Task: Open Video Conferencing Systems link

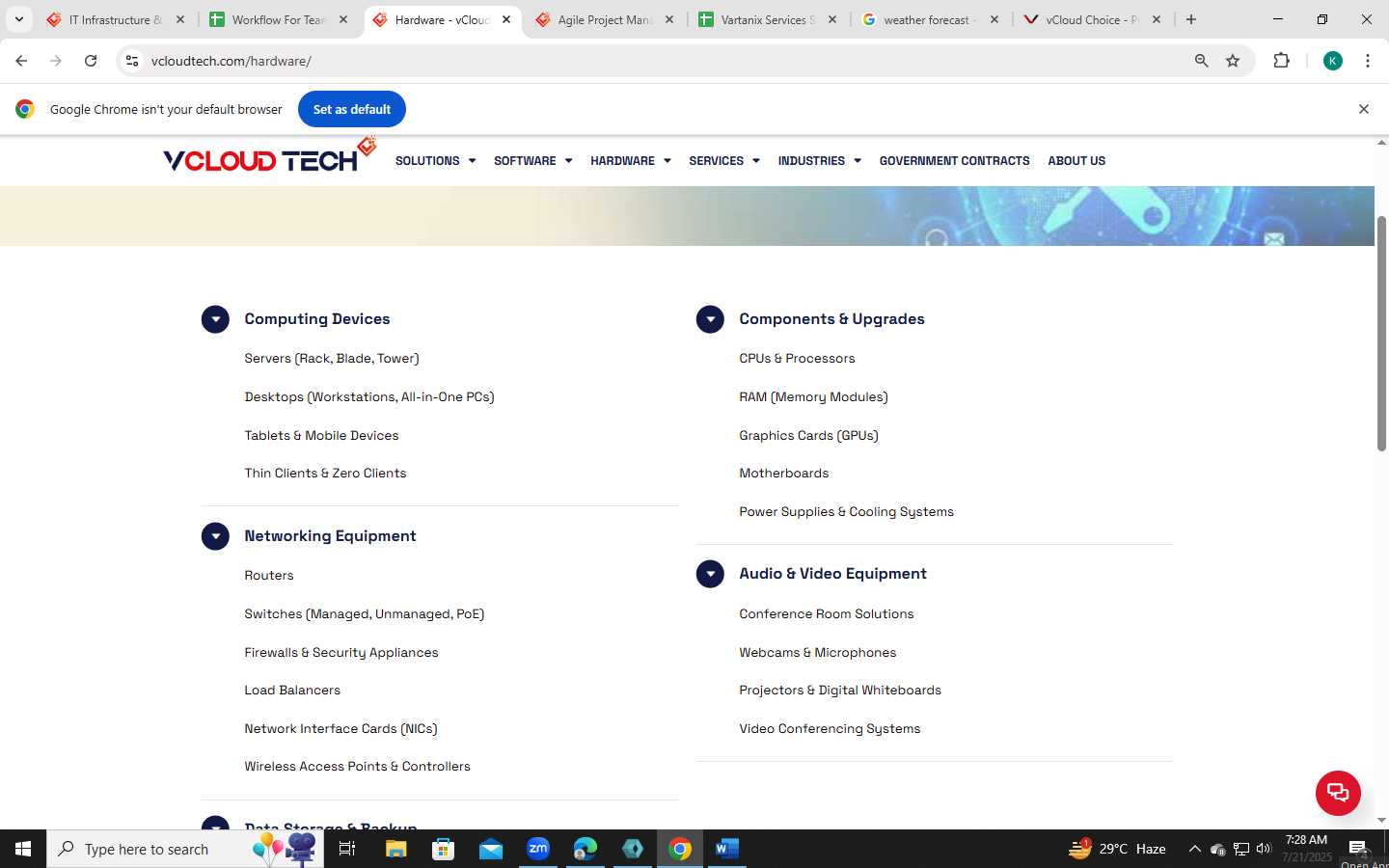Action: pos(830,729)
